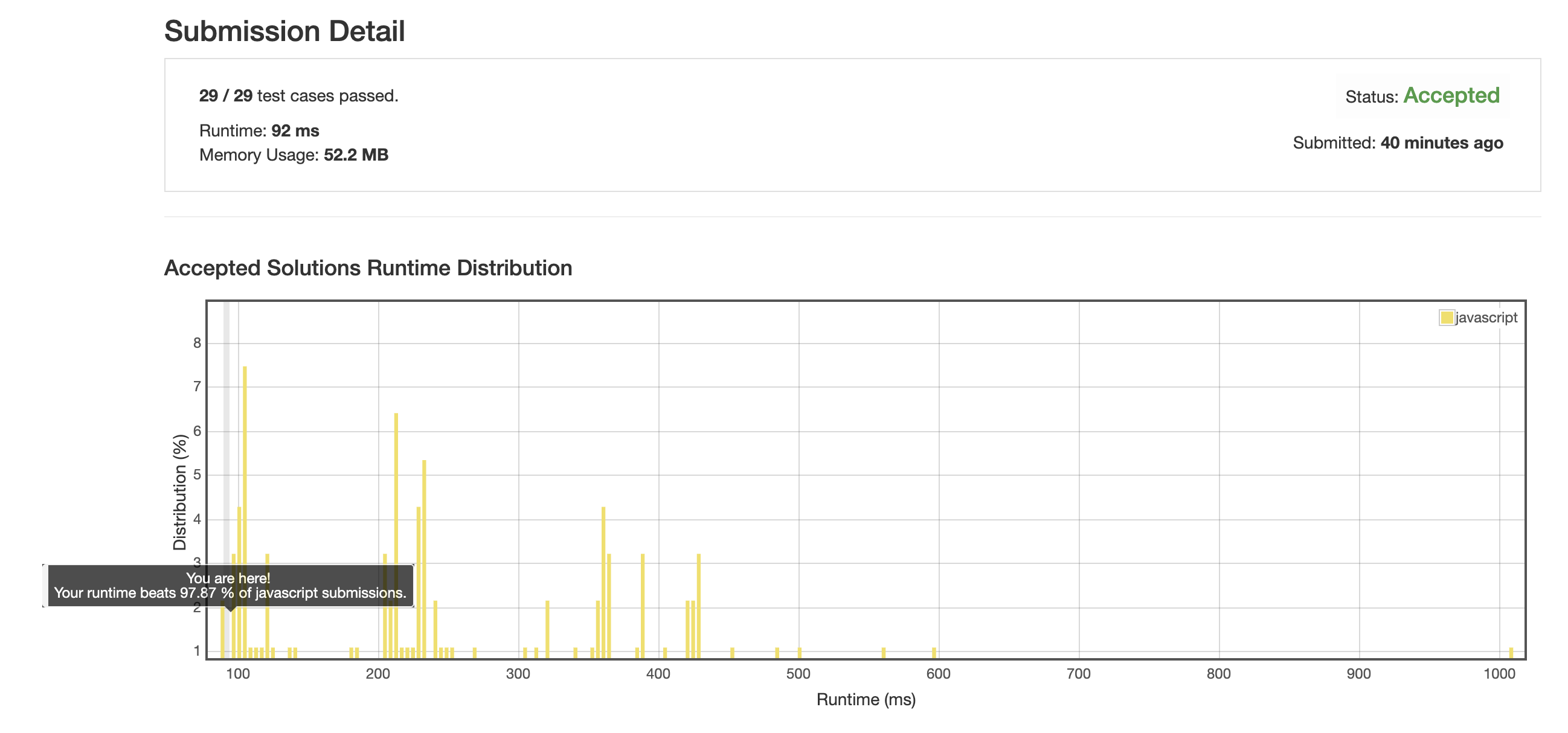This screenshot has height=733, width=1568.
Task: Click the Distribution (%) axis label
Action: tap(179, 492)
